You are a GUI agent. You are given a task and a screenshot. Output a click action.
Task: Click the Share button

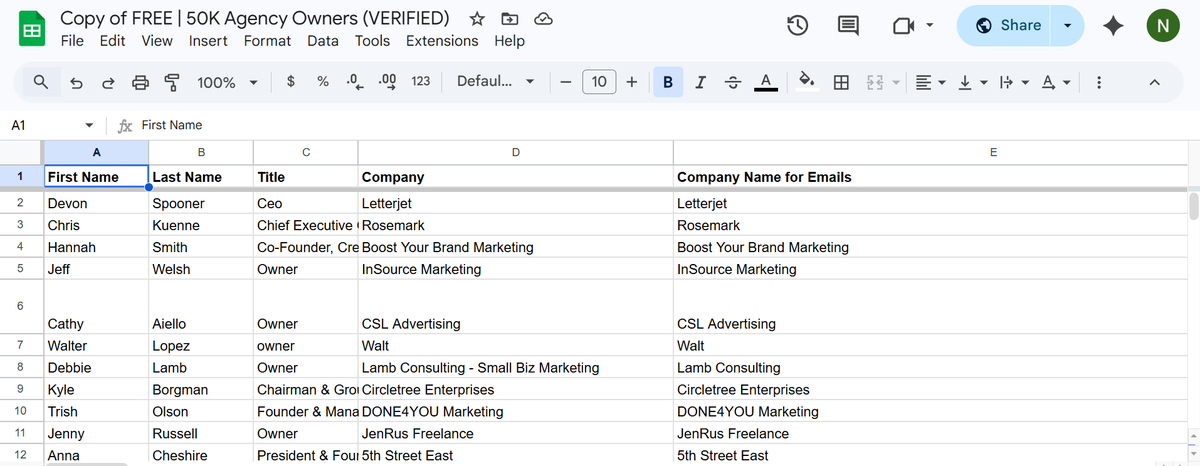pyautogui.click(x=1008, y=26)
